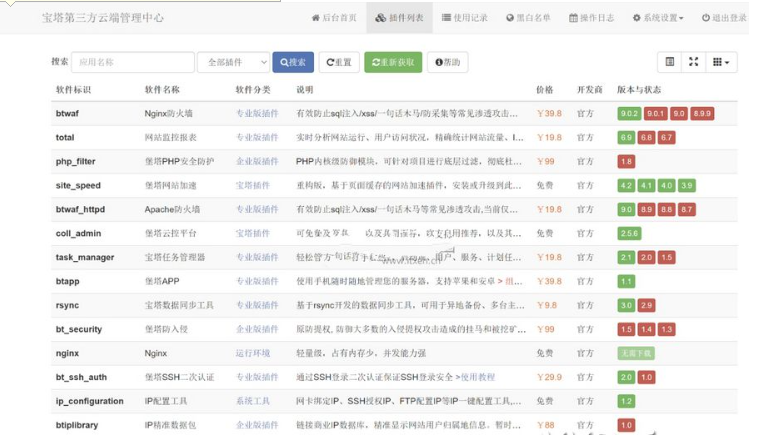Image resolution: width=774 pixels, height=435 pixels.
Task: Click 系统工具 category in the ip_configuration row
Action: pos(253,401)
